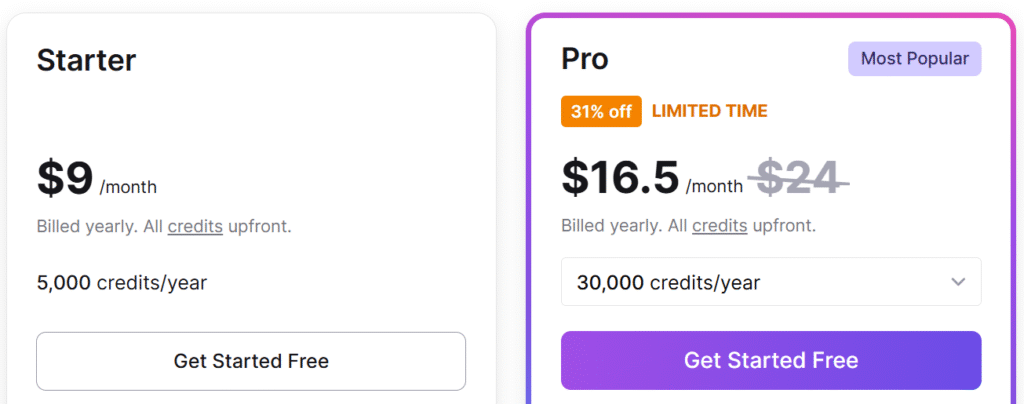Screen dimensions: 1024x404
Task: Open credits link in Pro plan
Action: pos(719,226)
